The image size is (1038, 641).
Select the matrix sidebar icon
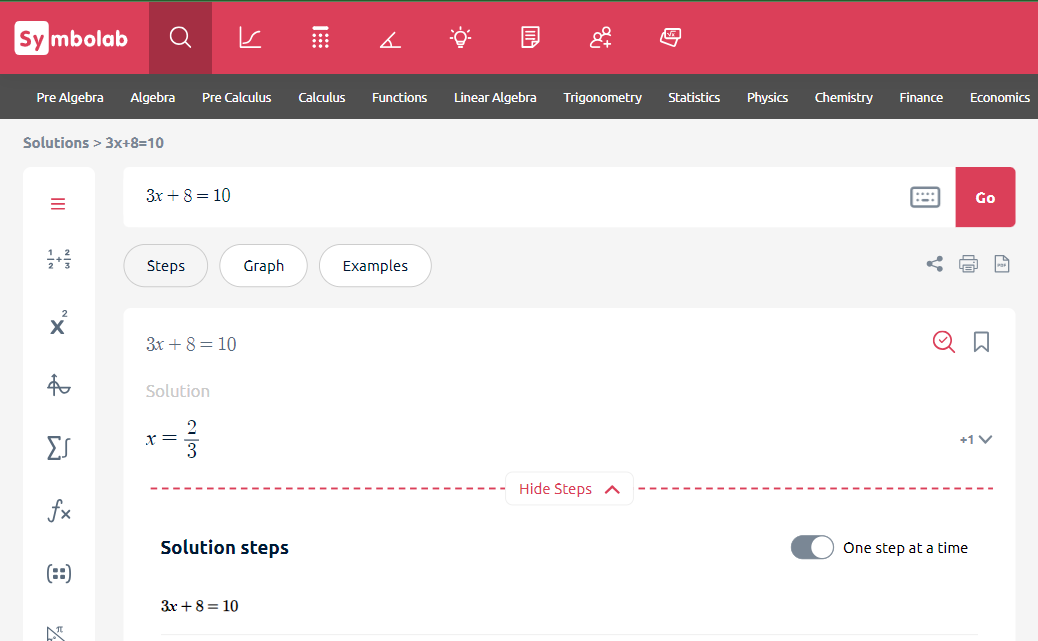(x=59, y=573)
